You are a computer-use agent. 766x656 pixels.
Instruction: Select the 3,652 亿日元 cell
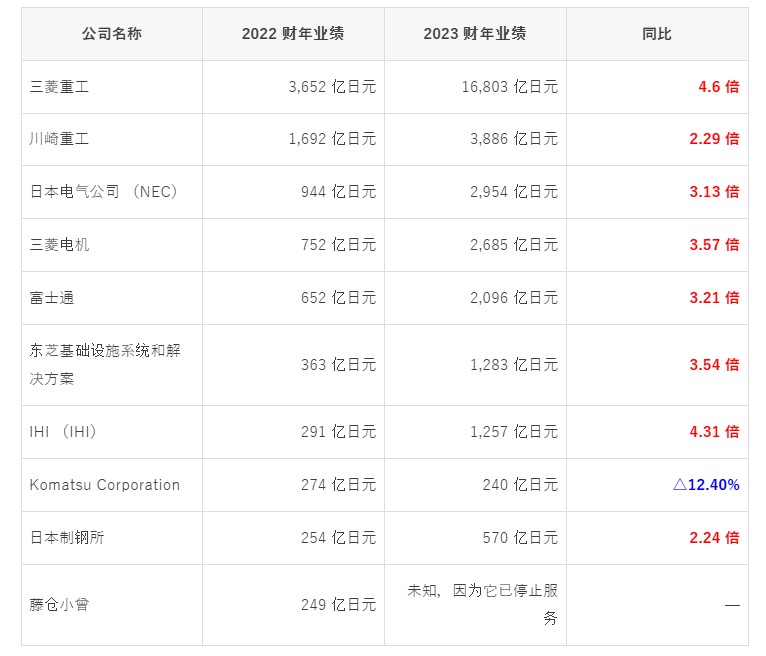pyautogui.click(x=294, y=87)
